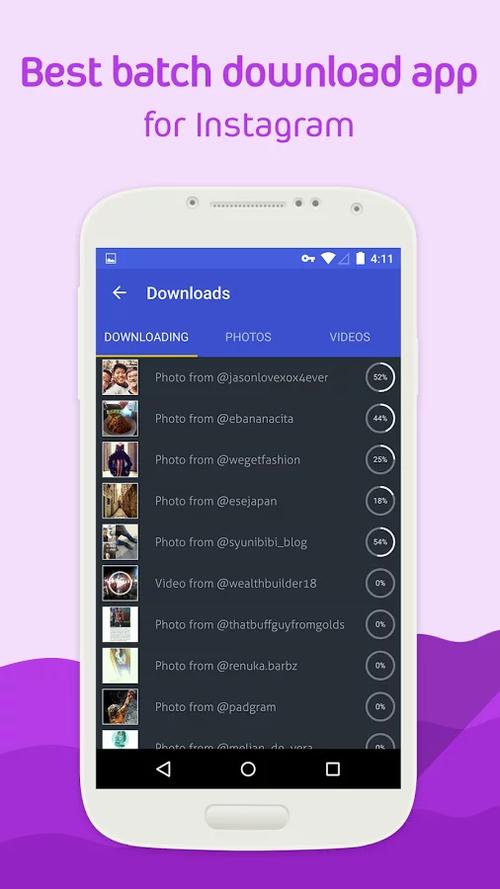
Task: Tap the 0% progress circle for renuka.barbz
Action: coord(380,665)
